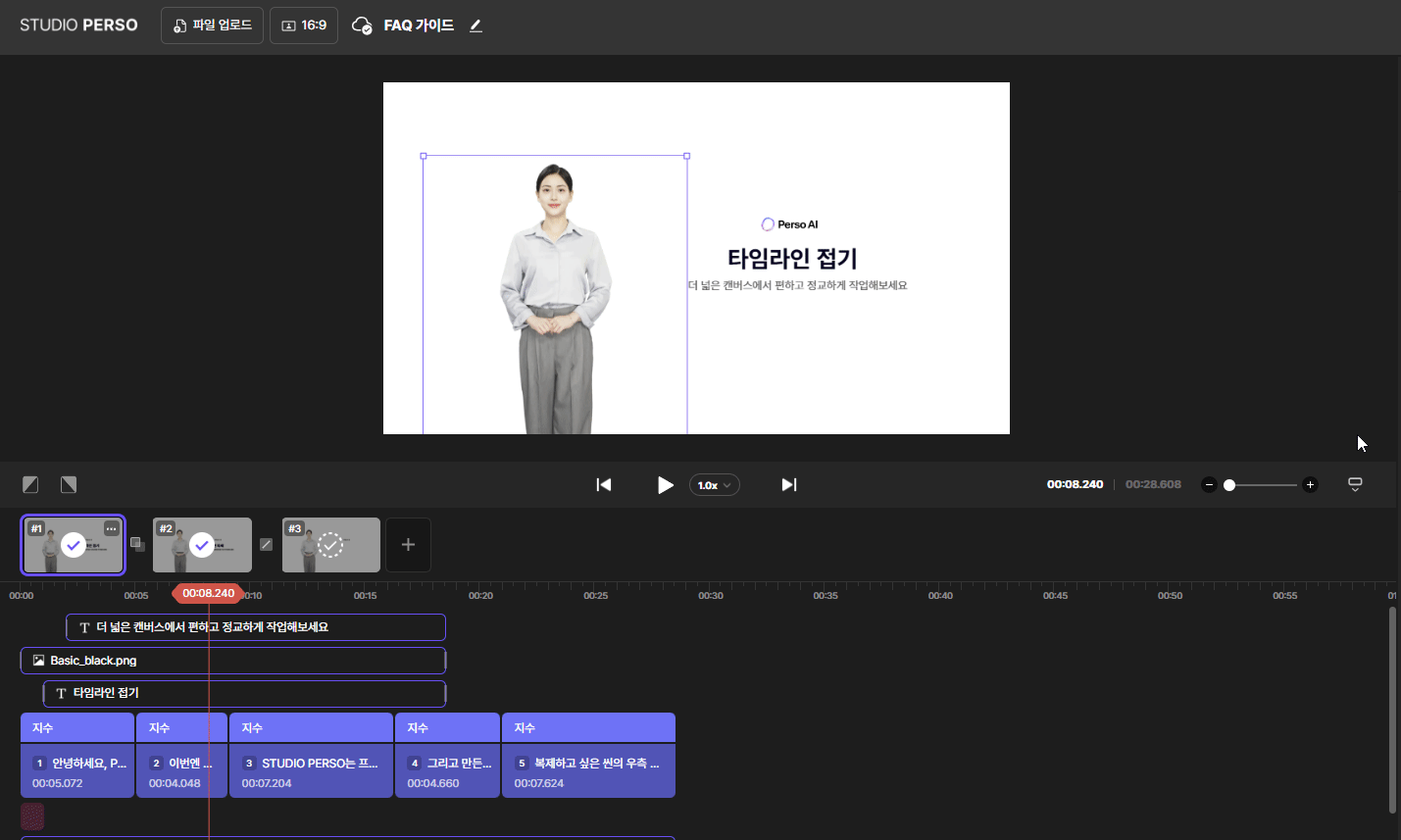Click the play button
The image size is (1401, 840).
click(x=665, y=485)
